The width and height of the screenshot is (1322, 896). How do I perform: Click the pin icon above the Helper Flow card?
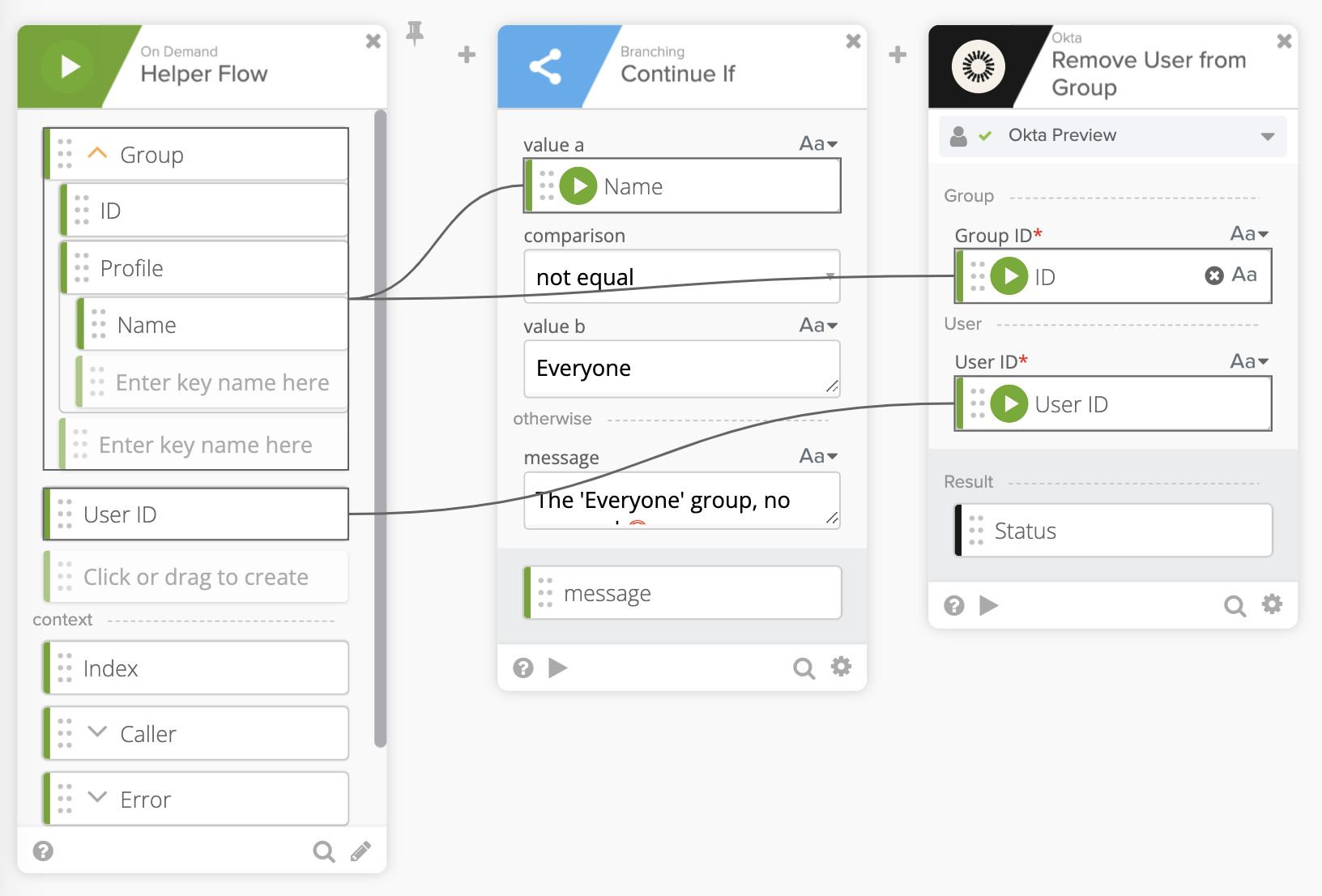tap(416, 34)
